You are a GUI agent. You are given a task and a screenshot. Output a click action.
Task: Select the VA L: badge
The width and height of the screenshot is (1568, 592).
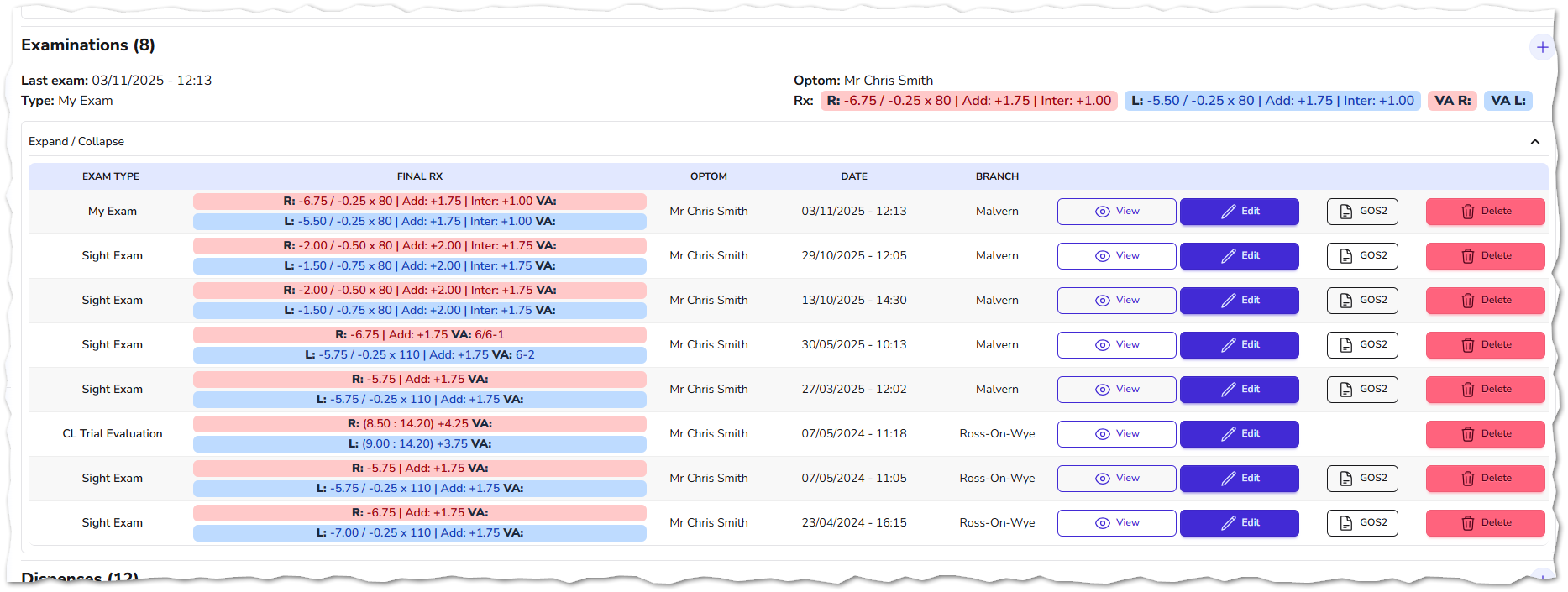click(1508, 101)
